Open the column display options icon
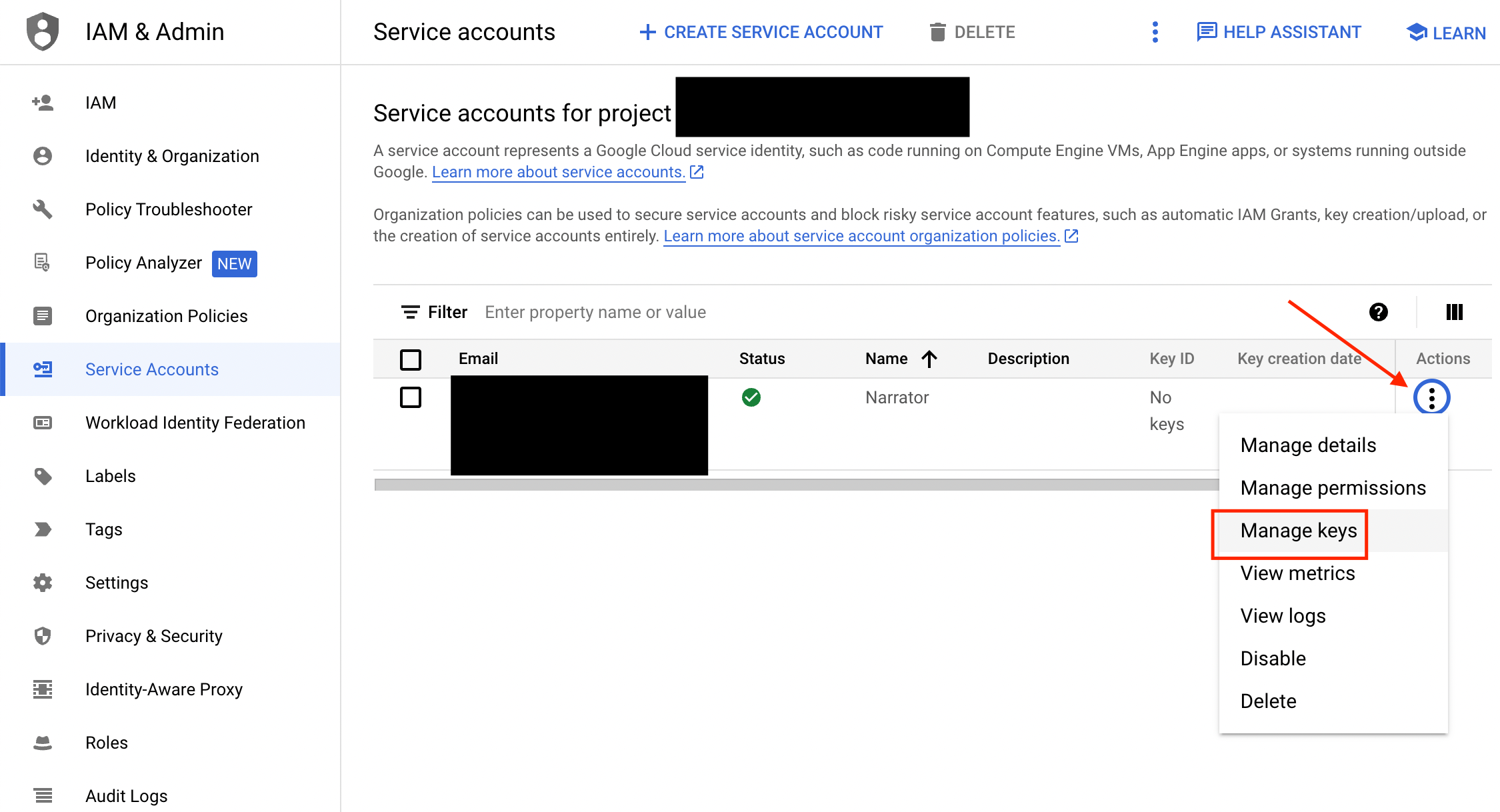Viewport: 1500px width, 812px height. (1454, 312)
